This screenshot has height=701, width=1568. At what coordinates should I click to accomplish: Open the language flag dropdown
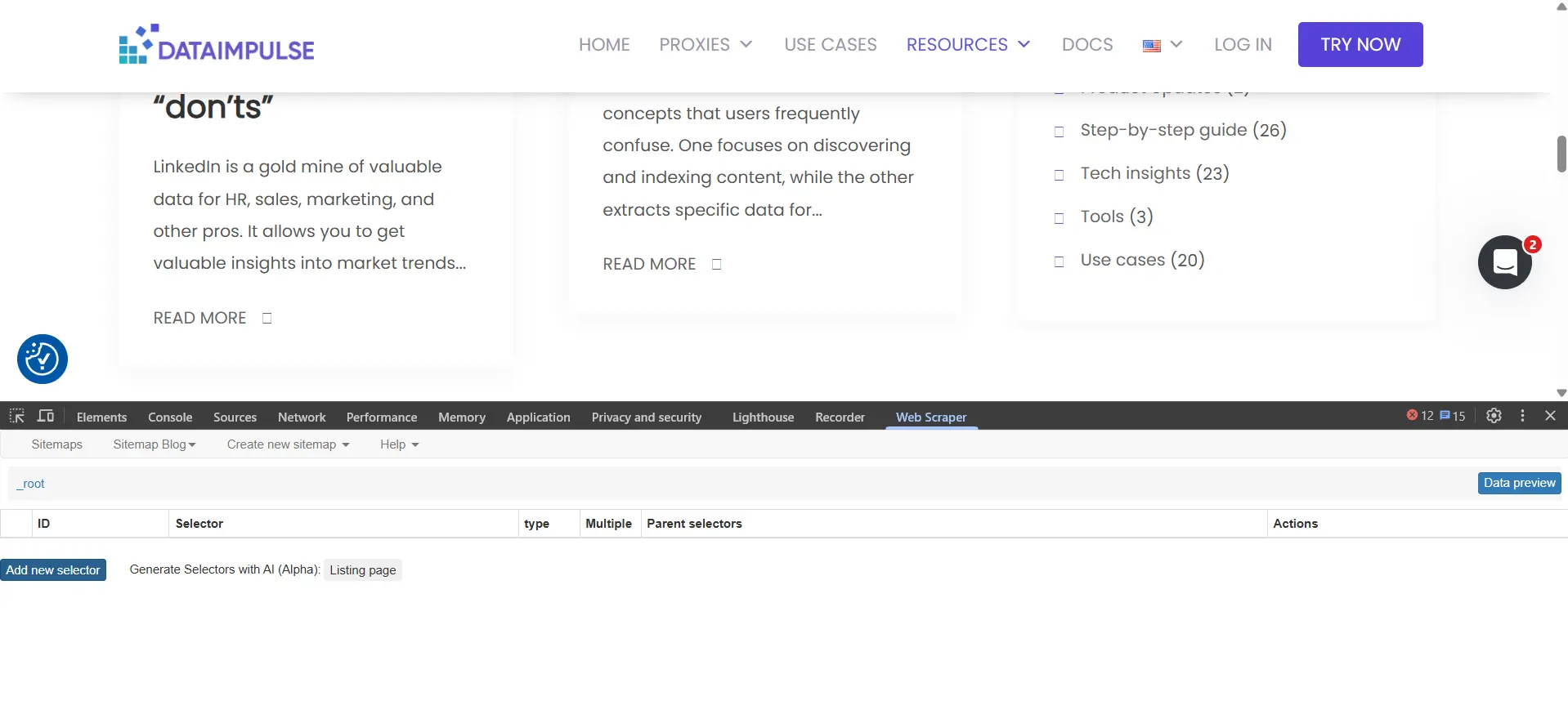(x=1163, y=45)
